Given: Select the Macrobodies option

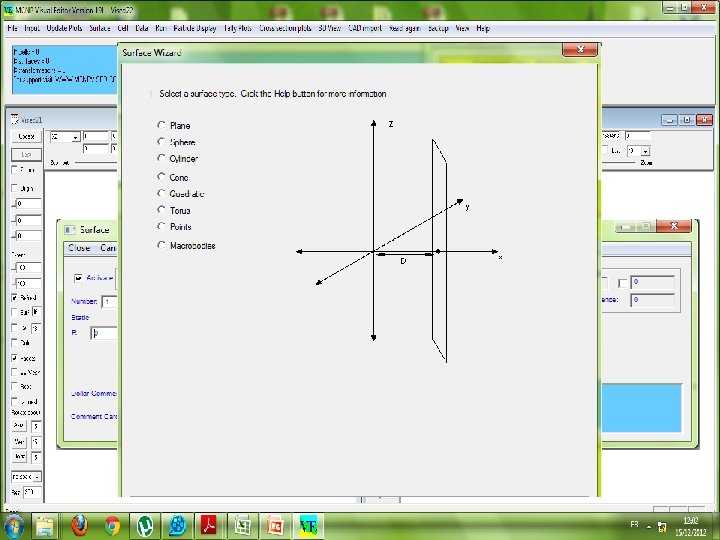Looking at the screenshot, I should [161, 245].
